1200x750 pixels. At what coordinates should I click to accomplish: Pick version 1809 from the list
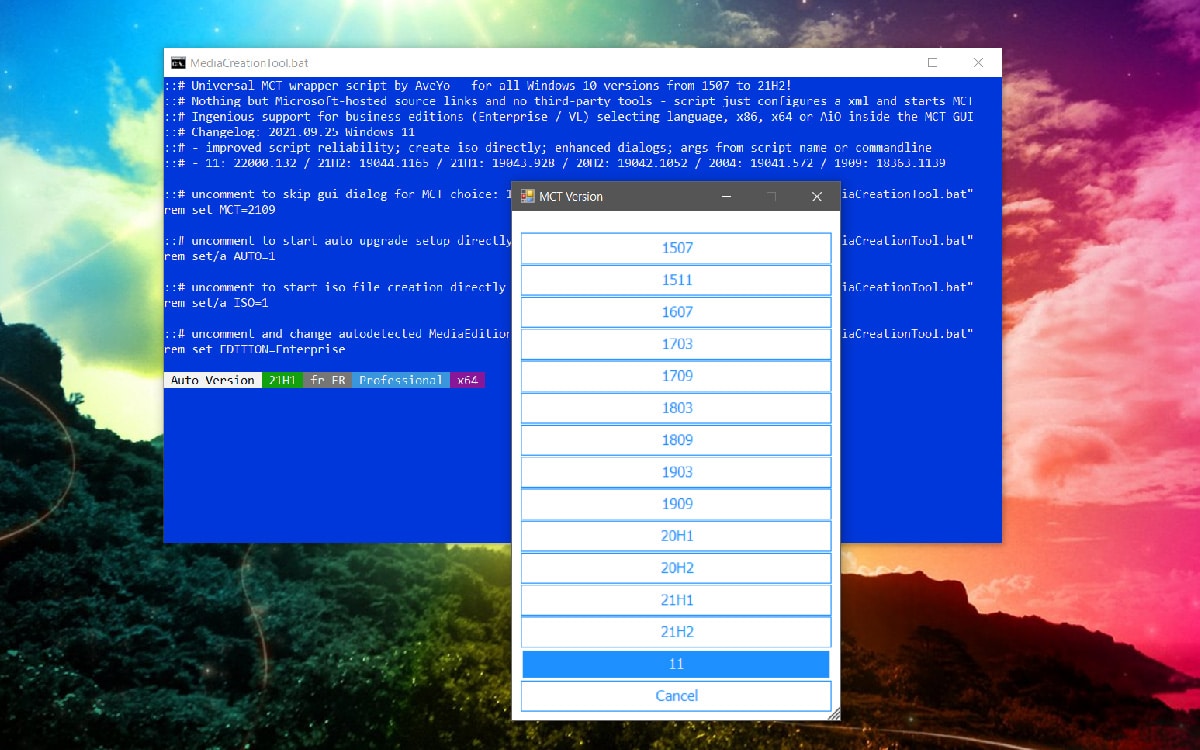676,440
